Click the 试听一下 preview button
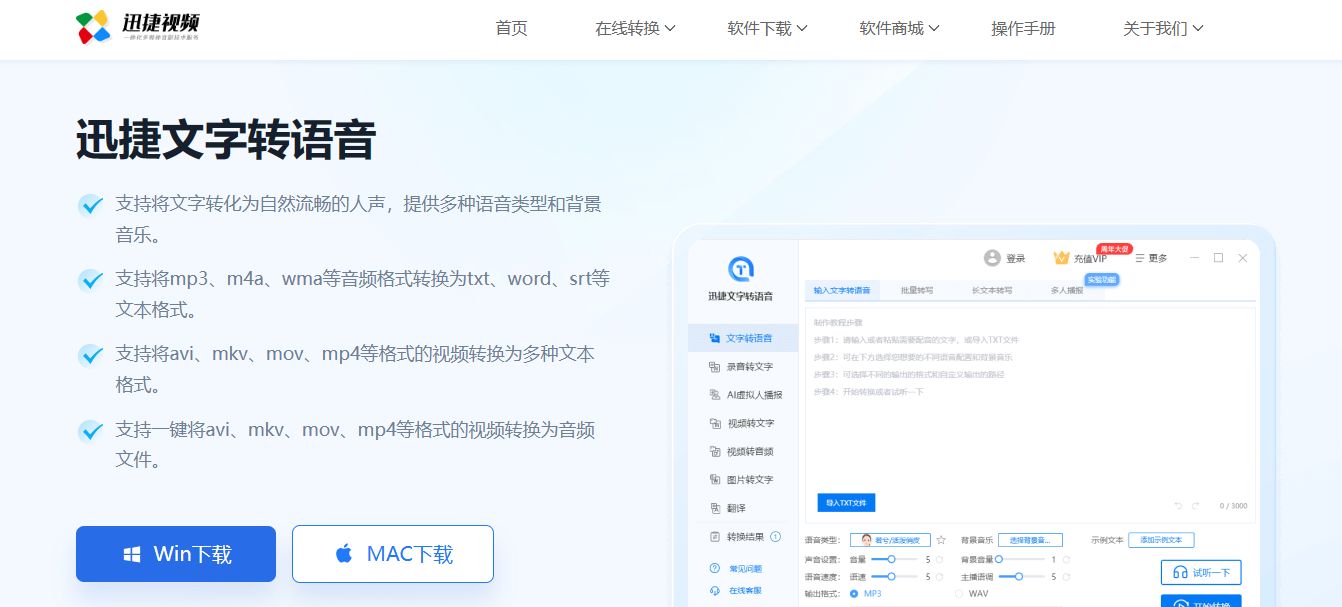Image resolution: width=1342 pixels, height=607 pixels. pos(1201,572)
